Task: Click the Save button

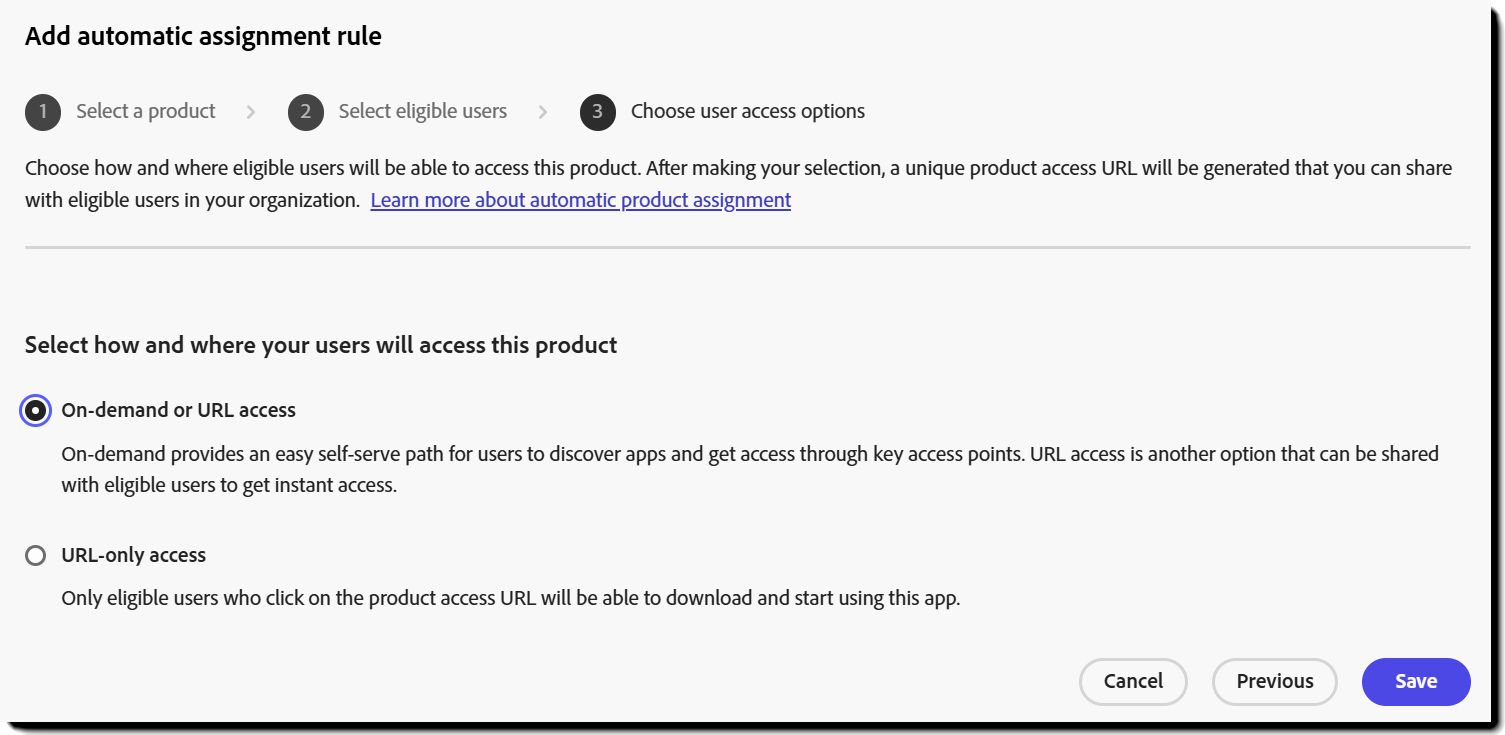Action: pyautogui.click(x=1415, y=681)
